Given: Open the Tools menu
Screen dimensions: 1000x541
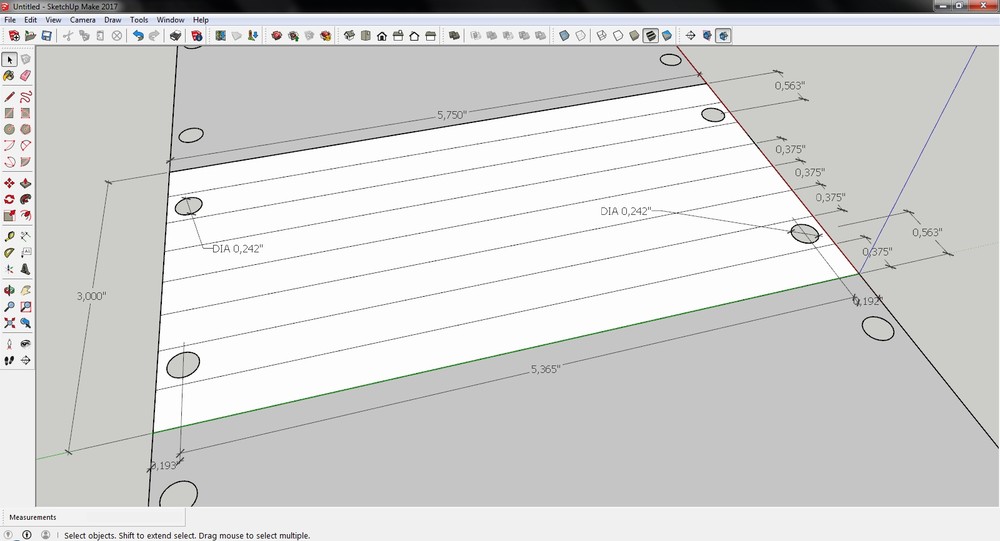Looking at the screenshot, I should click(139, 20).
